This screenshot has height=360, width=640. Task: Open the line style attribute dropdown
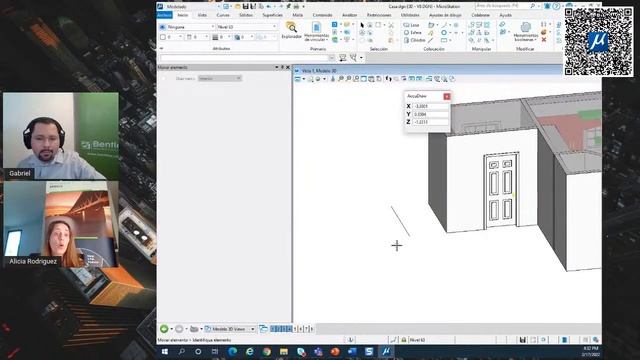(198, 37)
